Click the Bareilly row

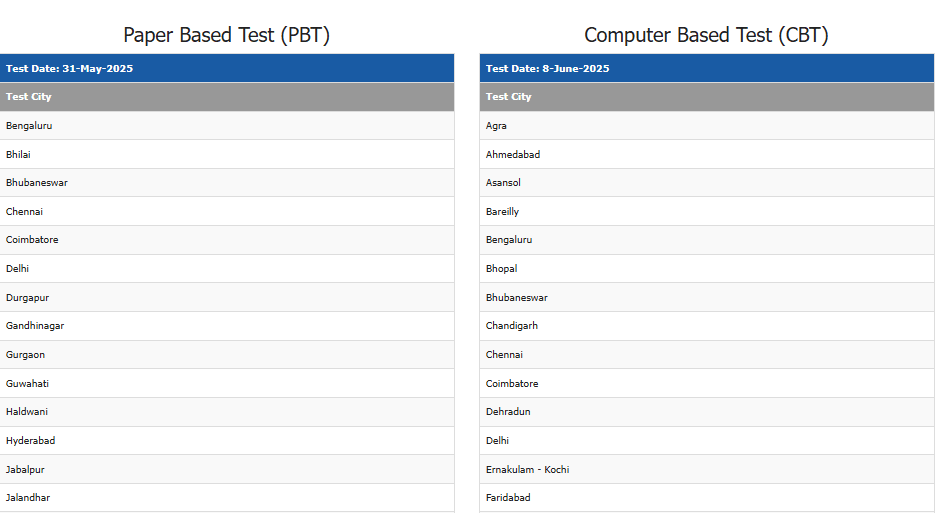coord(707,211)
